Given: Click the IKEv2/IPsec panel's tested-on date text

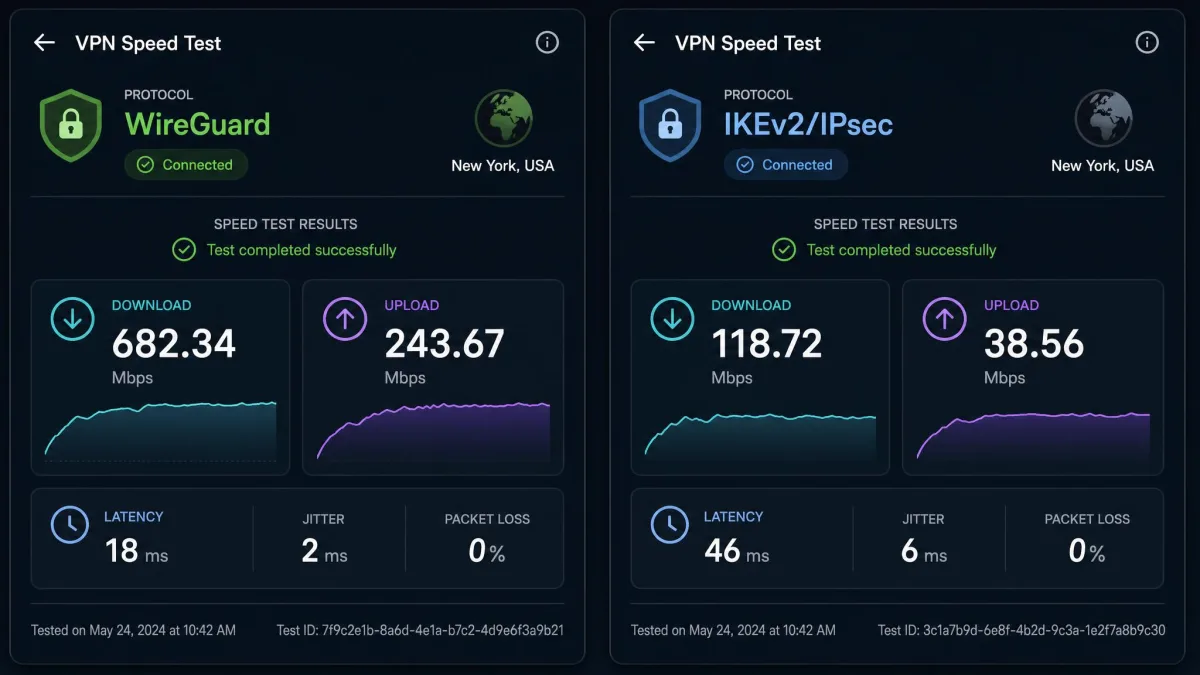Looking at the screenshot, I should pos(733,630).
